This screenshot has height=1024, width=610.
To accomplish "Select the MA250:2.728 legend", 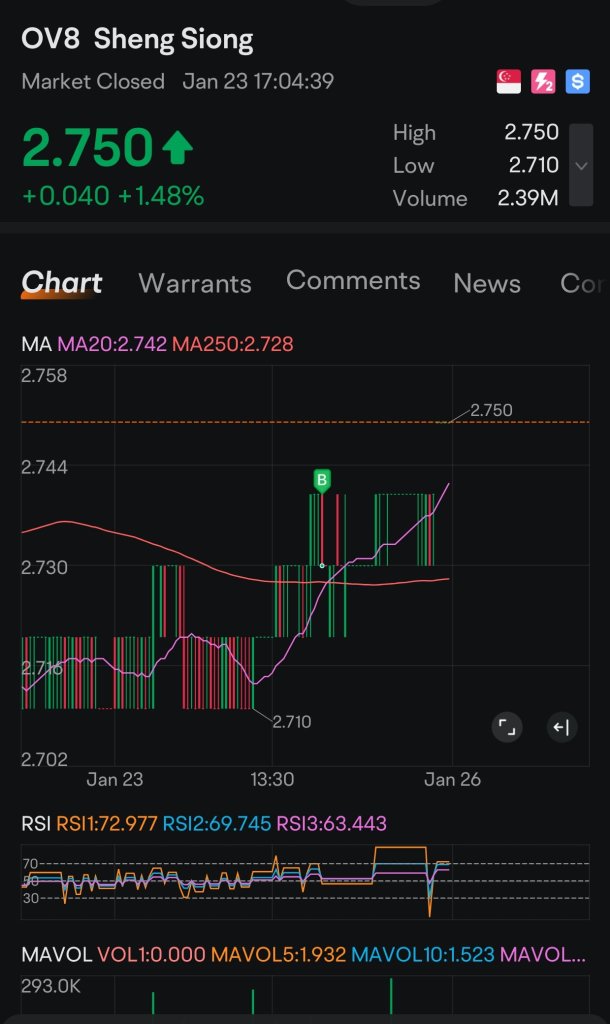I will 233,344.
